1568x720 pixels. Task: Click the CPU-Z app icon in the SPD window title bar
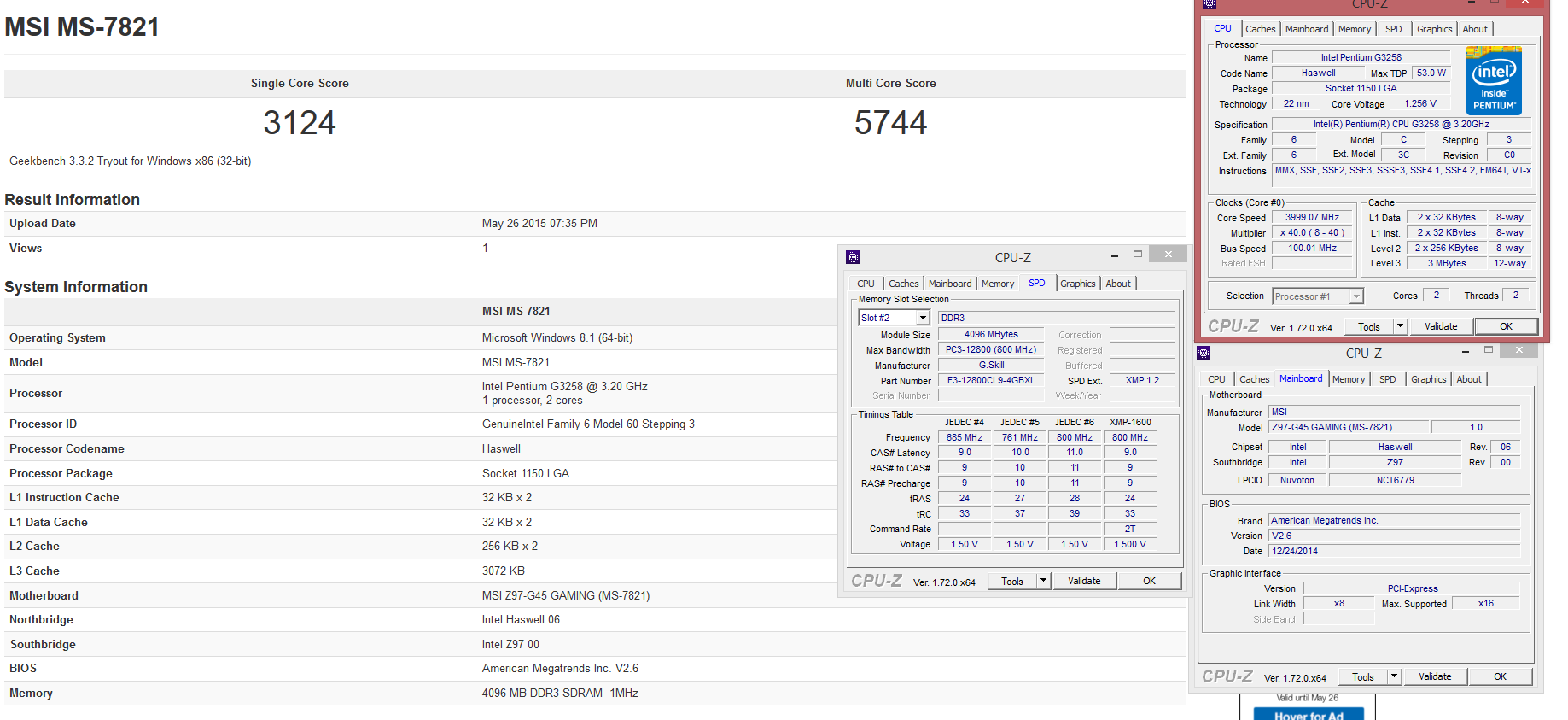[852, 257]
